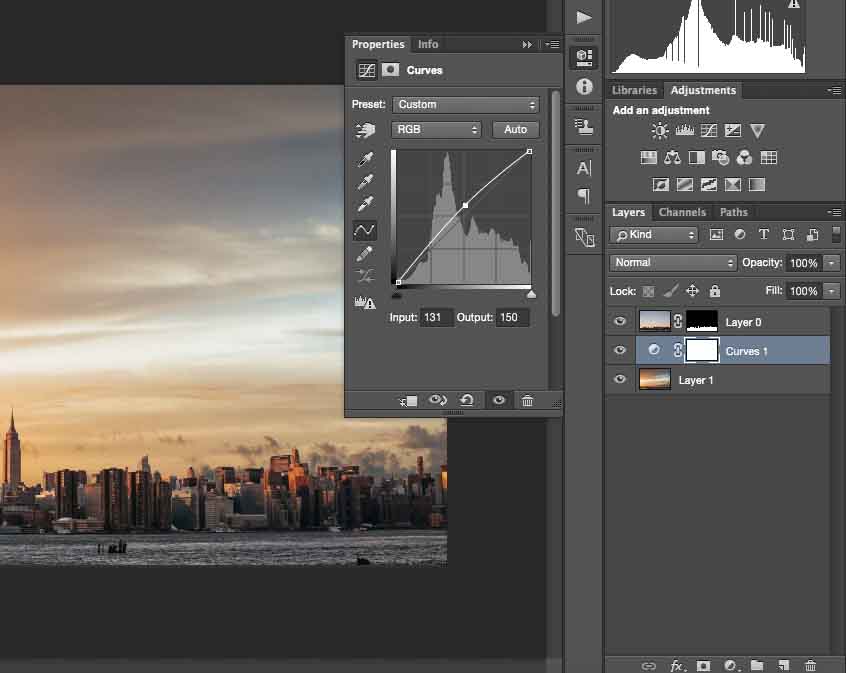The image size is (846, 673).
Task: Pick the gray point eyedropper in Curves
Action: (x=365, y=182)
